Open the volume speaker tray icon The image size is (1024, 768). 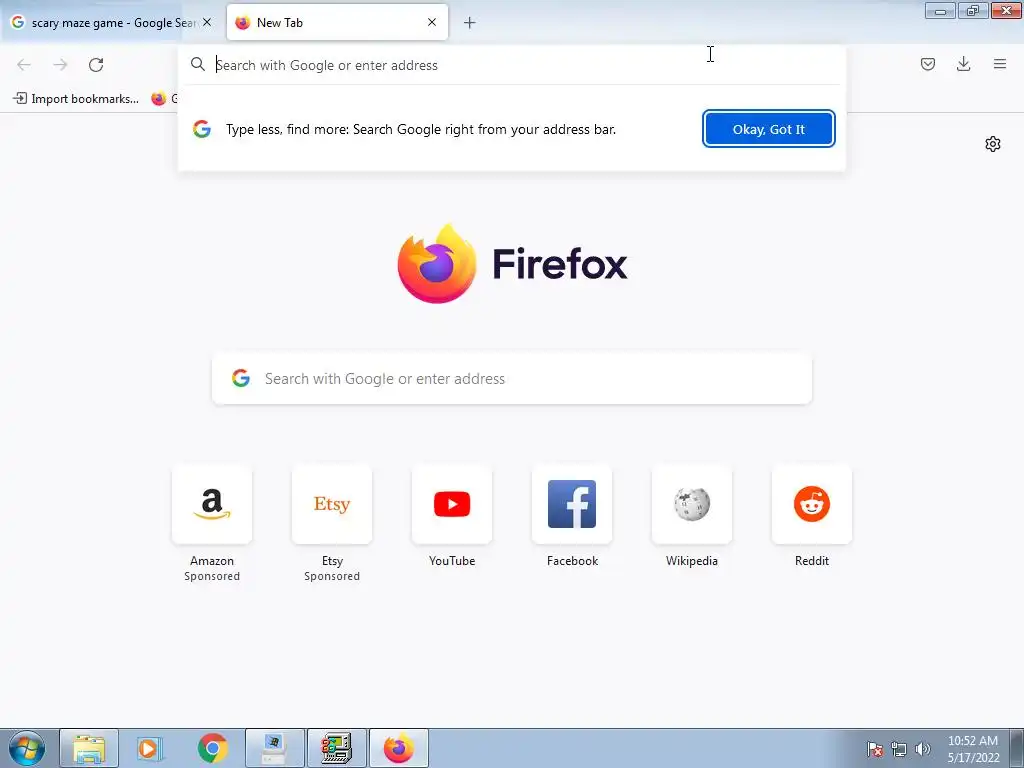point(922,749)
